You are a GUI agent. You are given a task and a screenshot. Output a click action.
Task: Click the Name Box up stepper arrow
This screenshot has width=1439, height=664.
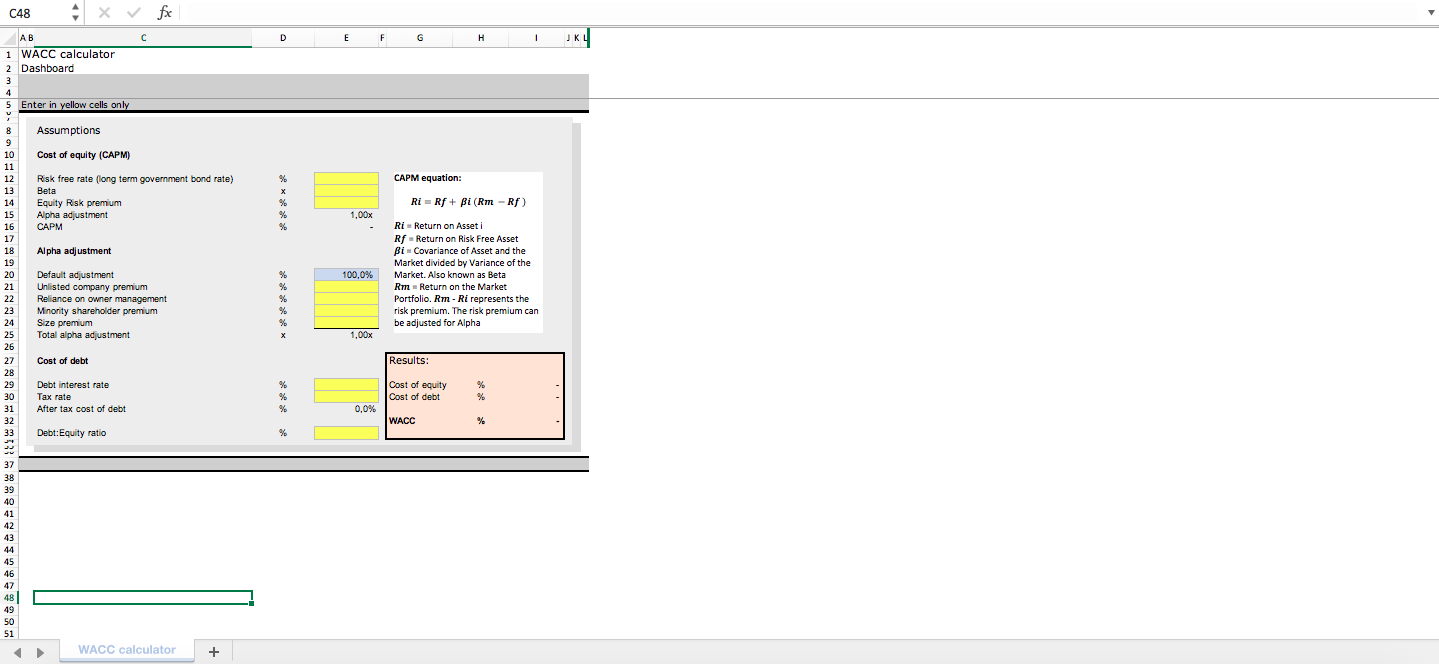(x=74, y=8)
